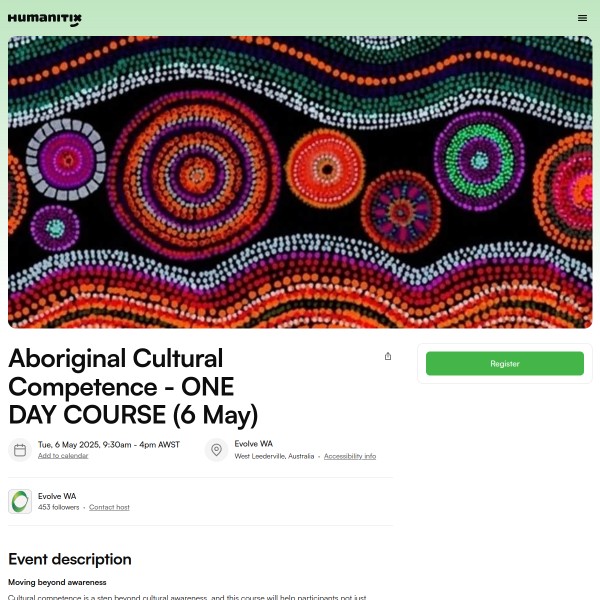Click the 453 followers text
Image resolution: width=600 pixels, height=600 pixels.
point(58,507)
